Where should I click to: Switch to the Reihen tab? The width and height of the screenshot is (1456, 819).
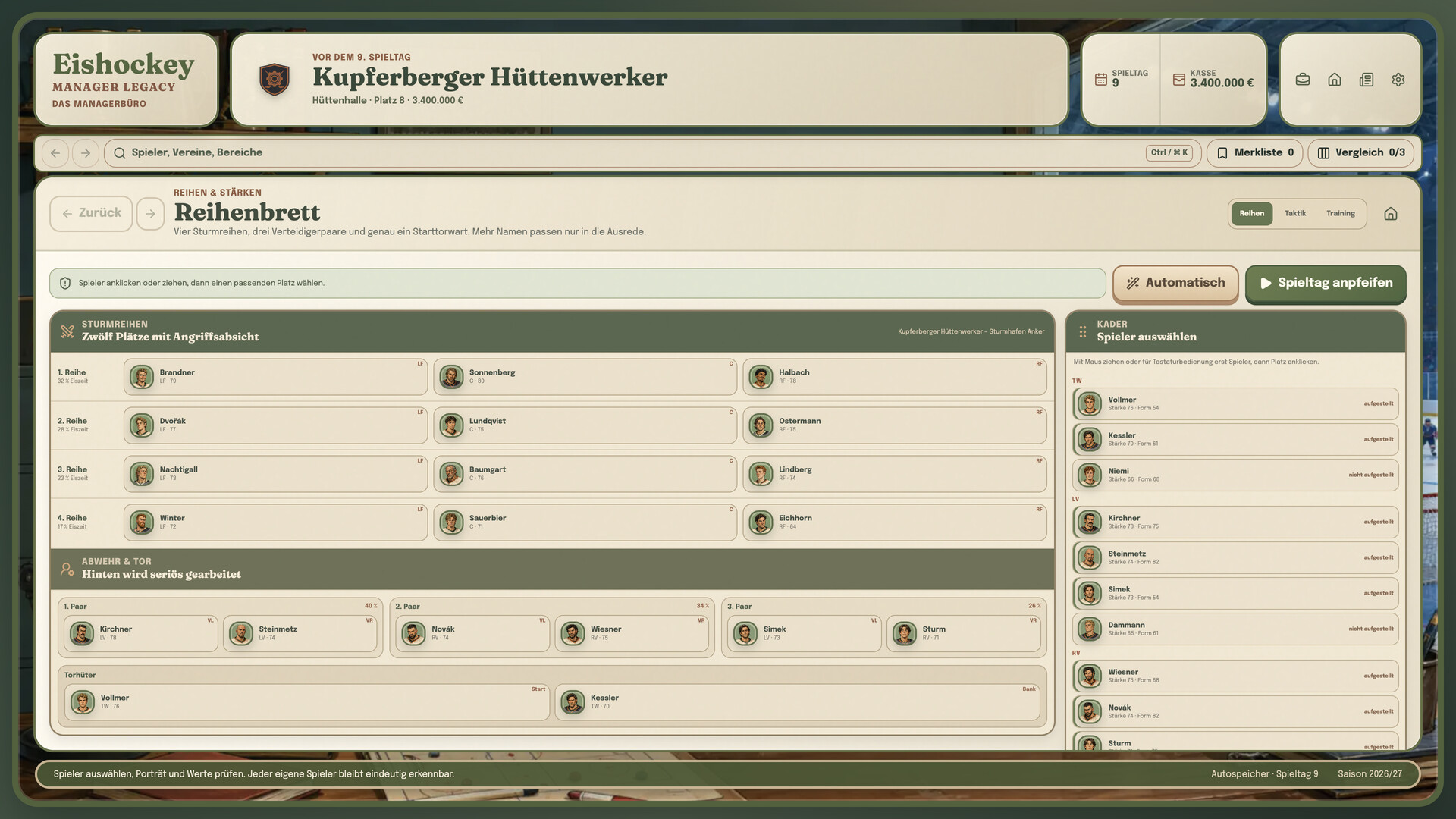click(x=1252, y=214)
